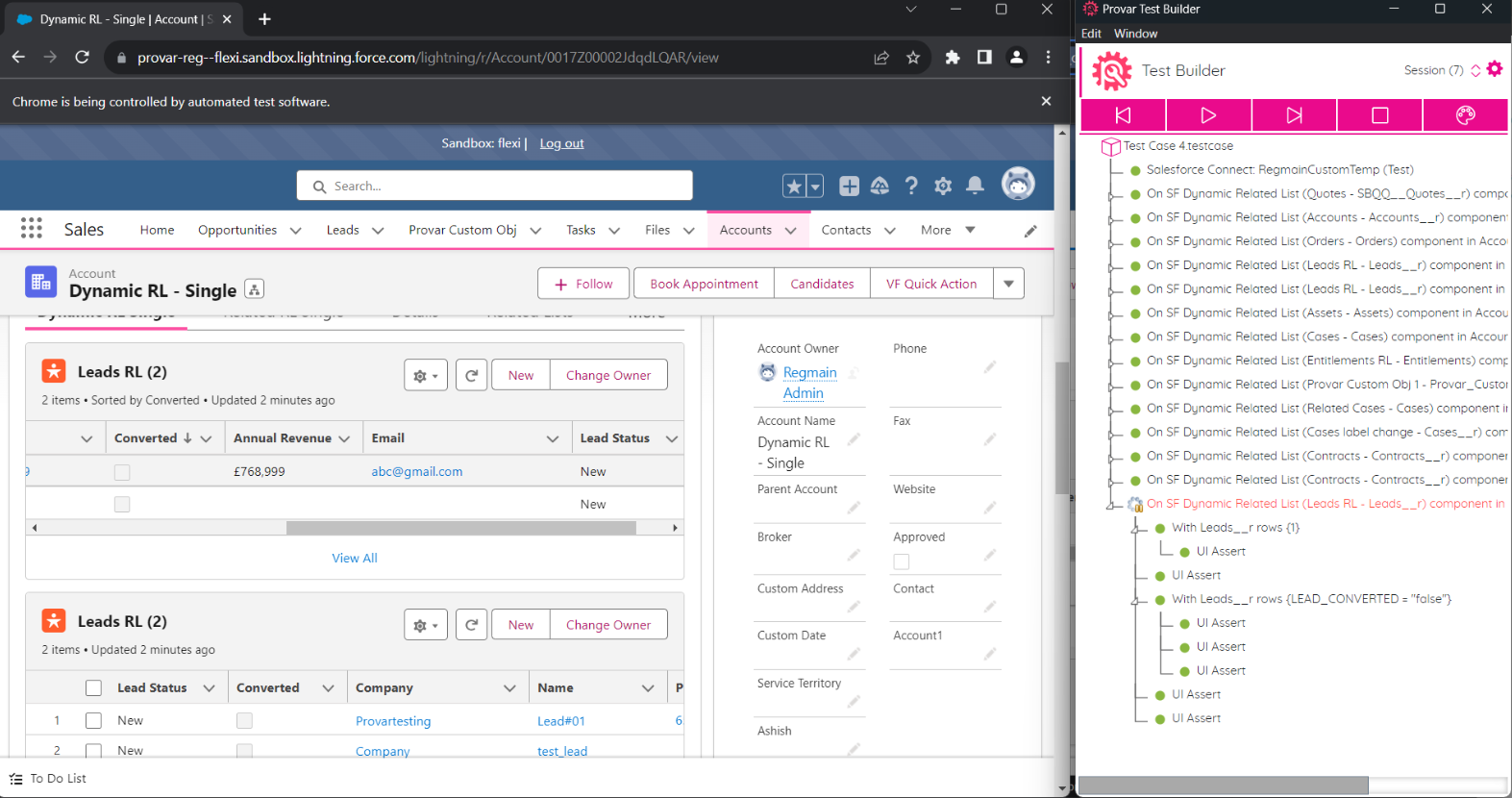Open the favorites list dropdown arrow
1512x798 pixels.
[x=815, y=186]
